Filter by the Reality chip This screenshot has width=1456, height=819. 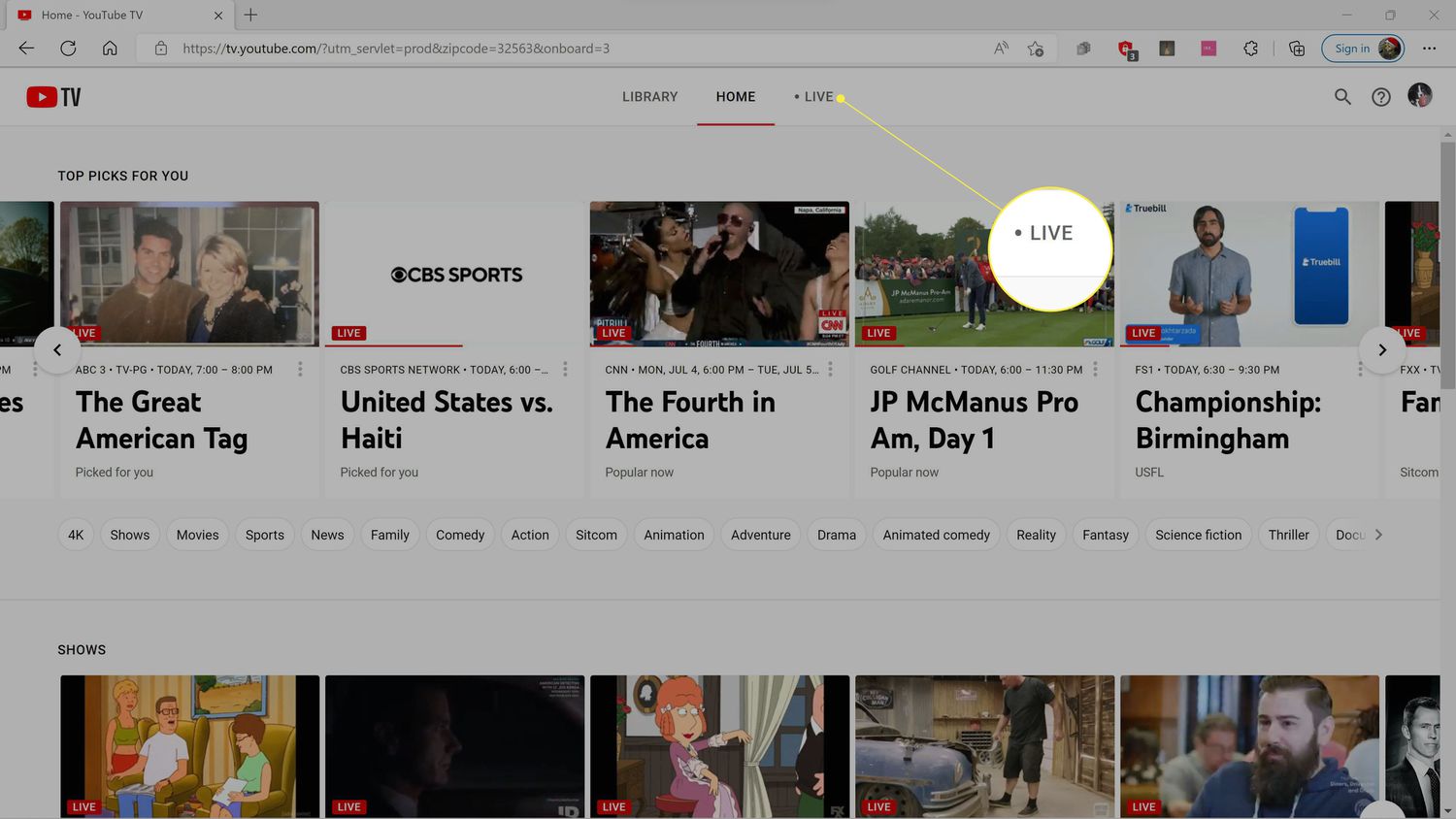coord(1036,535)
